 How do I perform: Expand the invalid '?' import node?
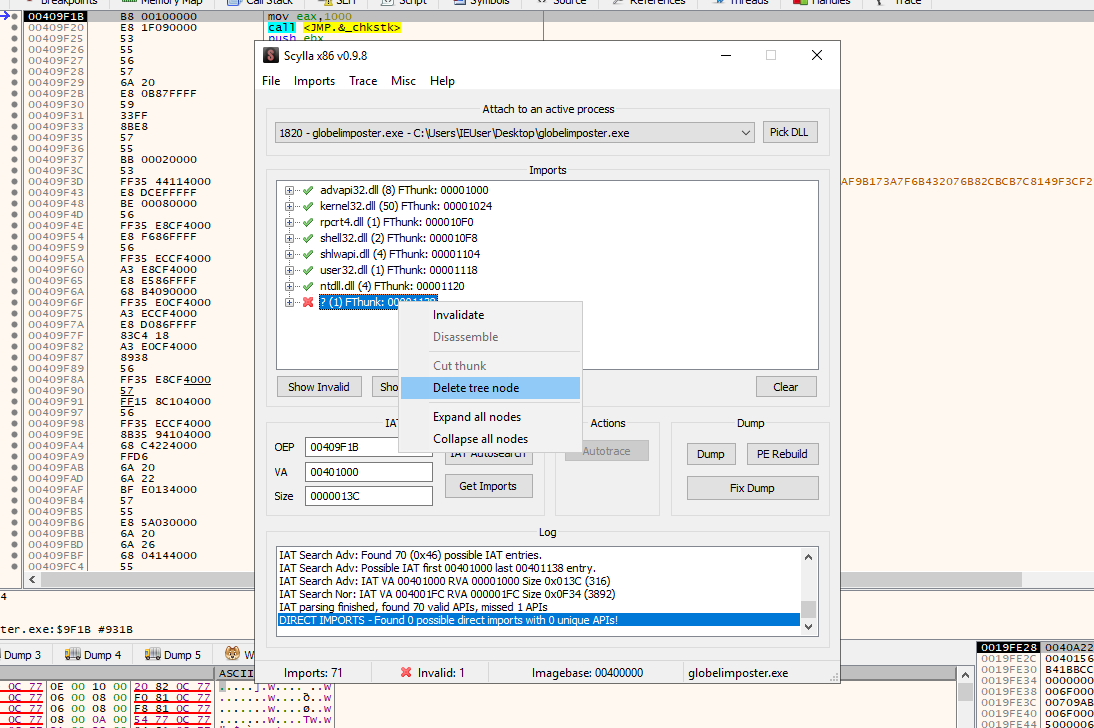pos(289,302)
